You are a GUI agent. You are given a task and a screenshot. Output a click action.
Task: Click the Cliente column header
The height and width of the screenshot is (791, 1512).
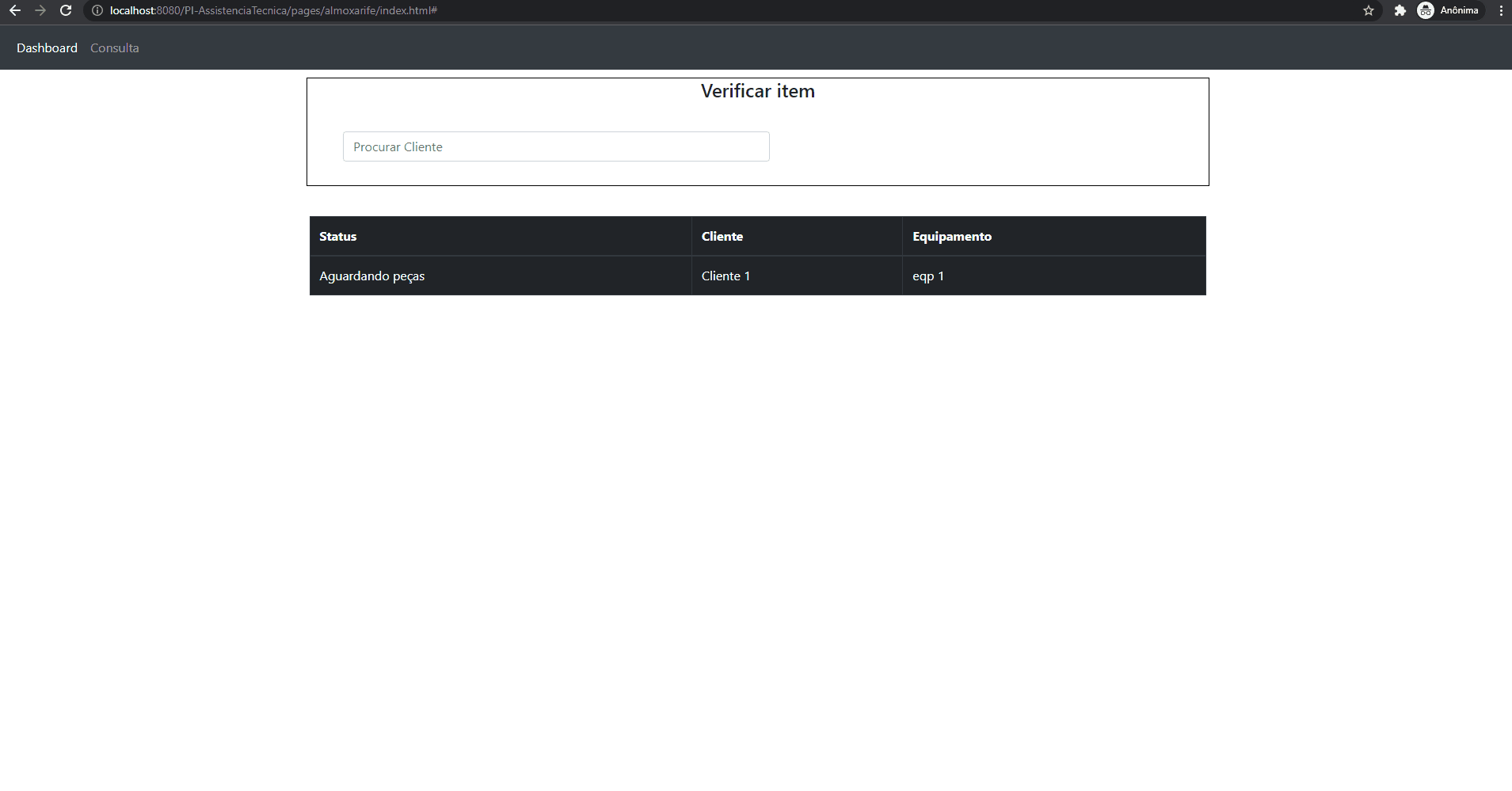point(797,236)
